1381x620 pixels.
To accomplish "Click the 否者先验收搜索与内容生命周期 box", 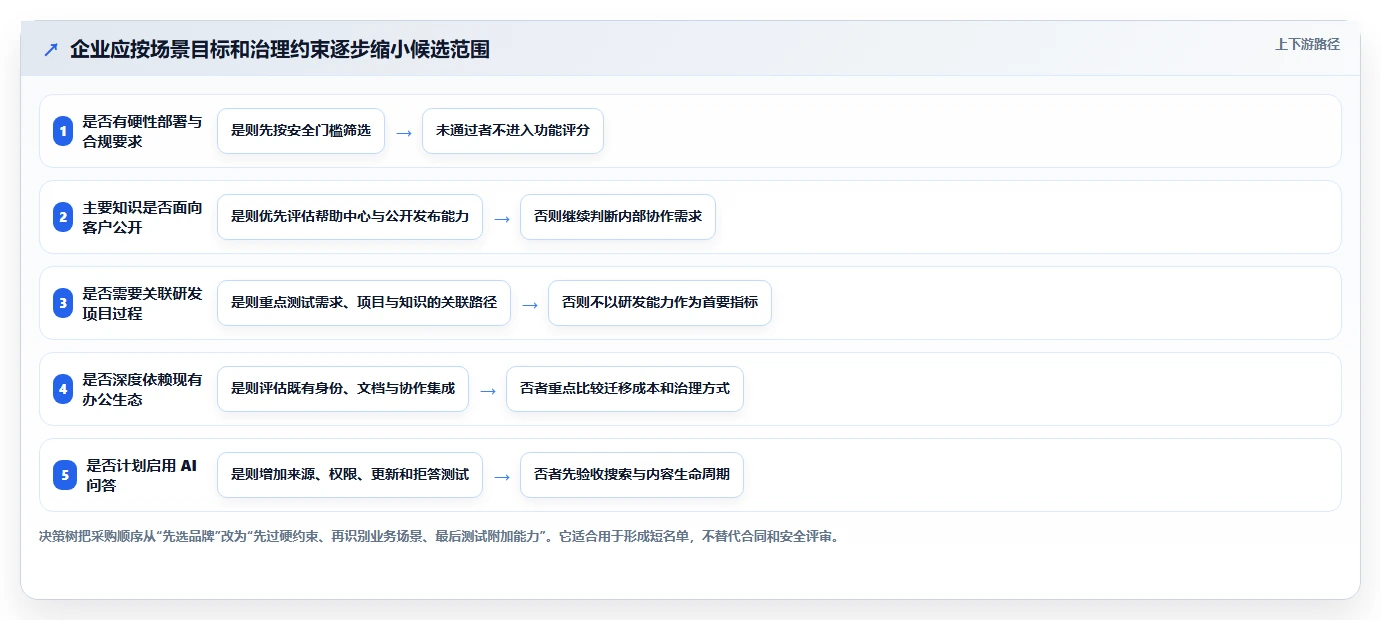I will pos(632,475).
